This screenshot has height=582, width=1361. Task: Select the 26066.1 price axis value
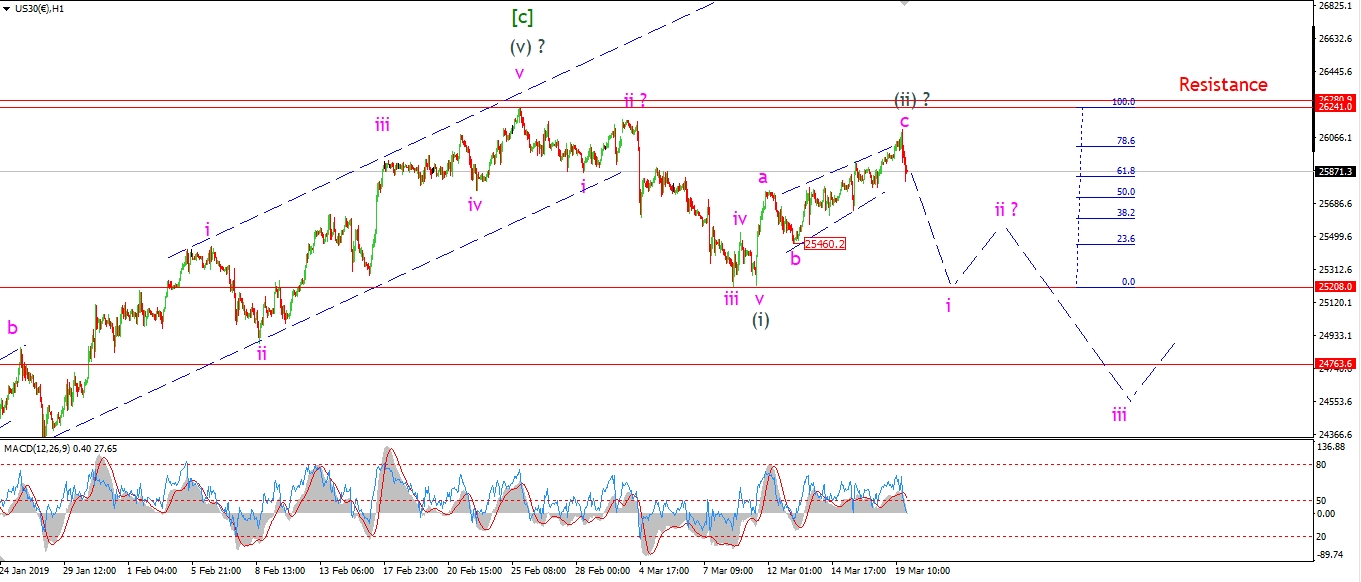1336,138
